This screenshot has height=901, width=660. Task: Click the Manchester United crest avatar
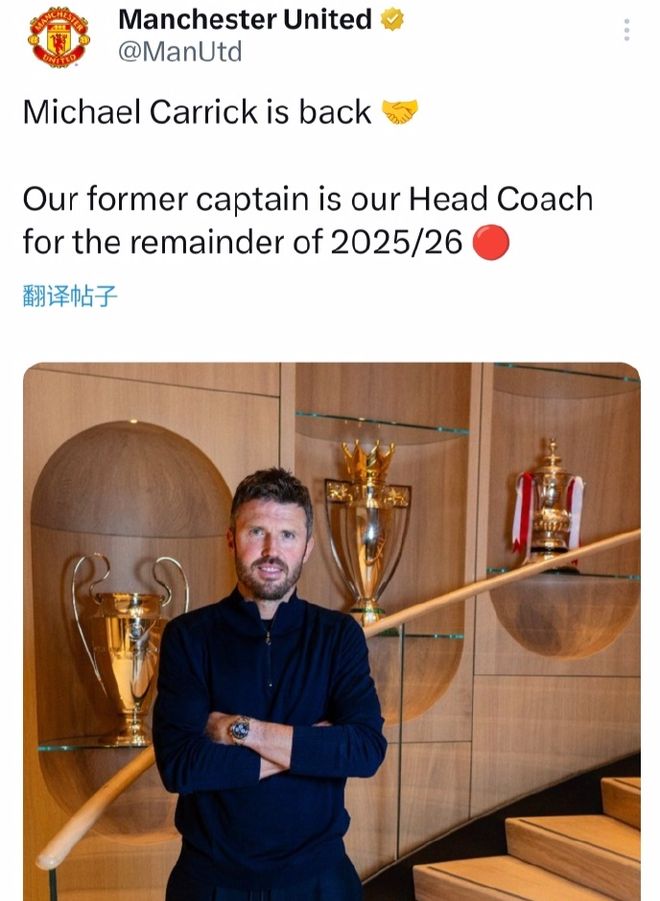click(x=59, y=37)
